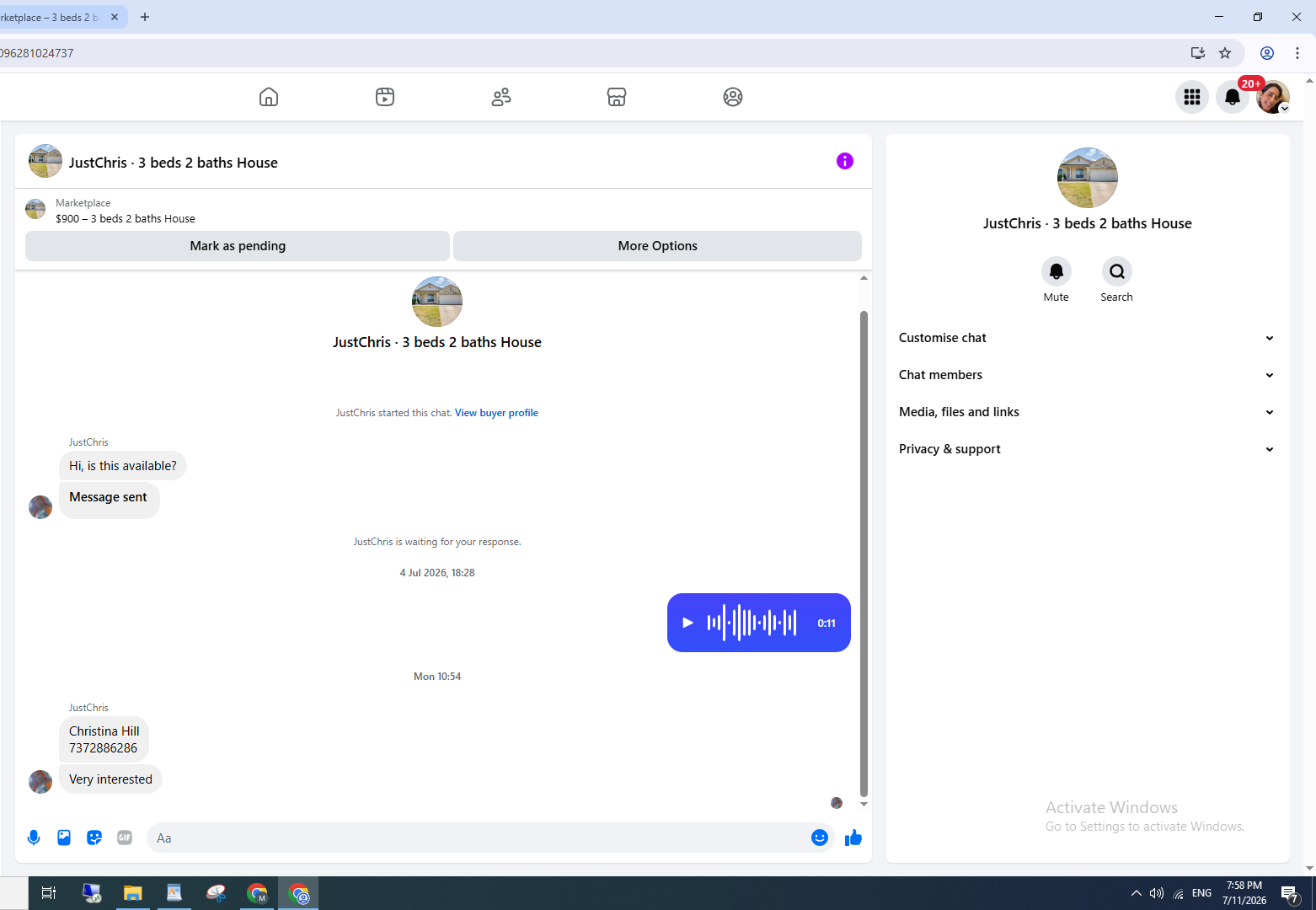Expand the Privacy & support section

tap(1087, 449)
